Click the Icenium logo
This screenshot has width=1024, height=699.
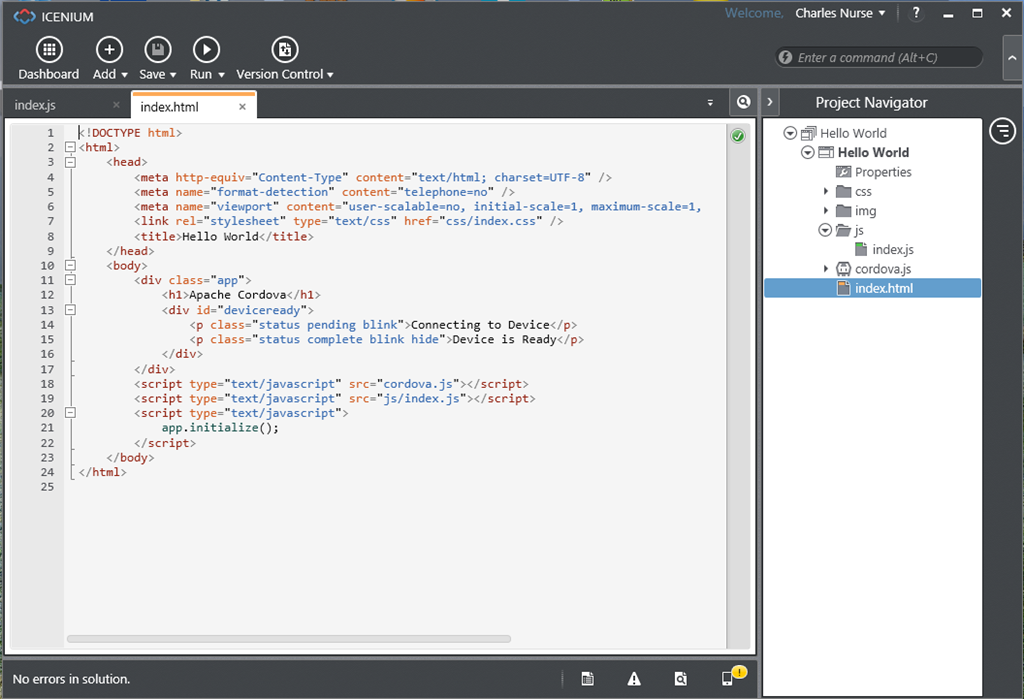pos(25,16)
